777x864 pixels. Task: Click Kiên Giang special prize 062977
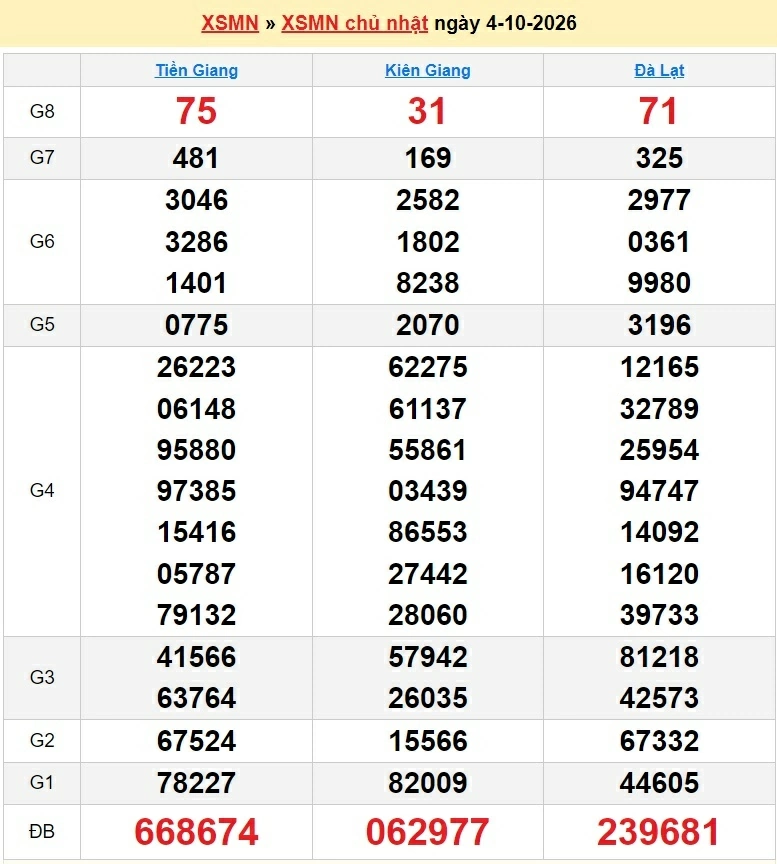428,832
